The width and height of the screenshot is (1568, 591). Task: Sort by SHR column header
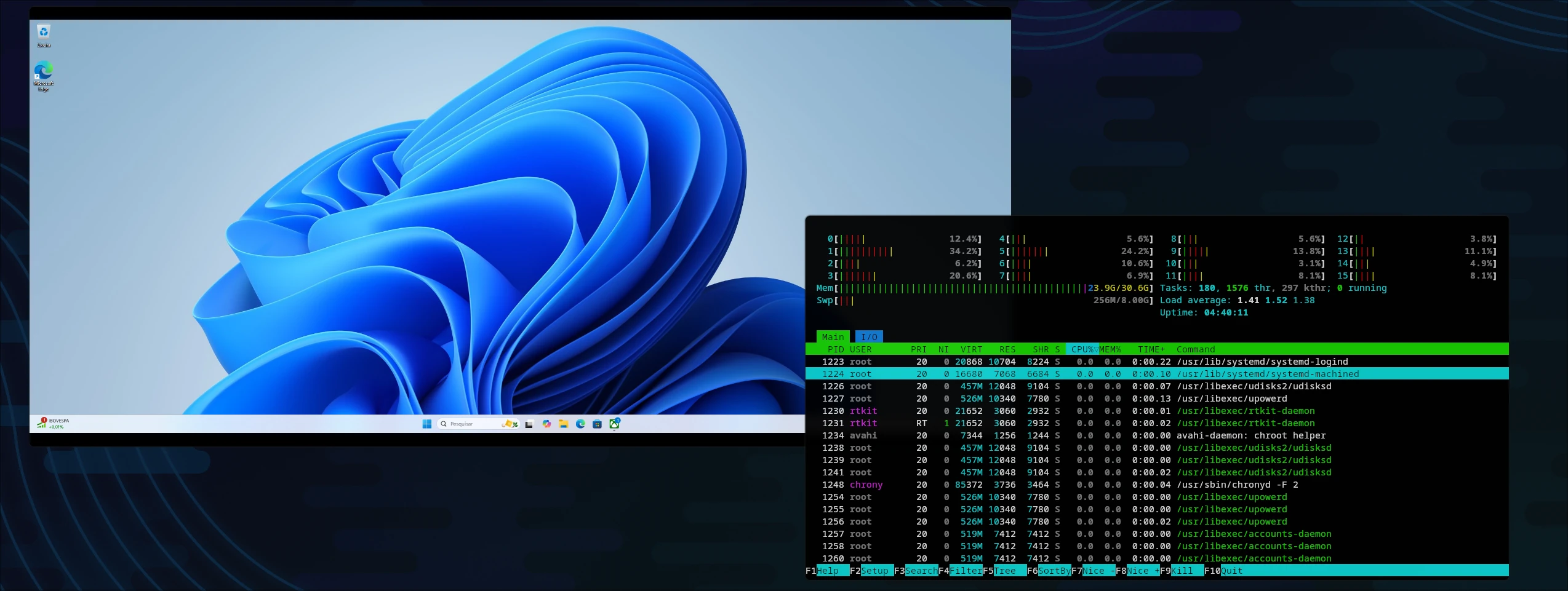(1041, 349)
